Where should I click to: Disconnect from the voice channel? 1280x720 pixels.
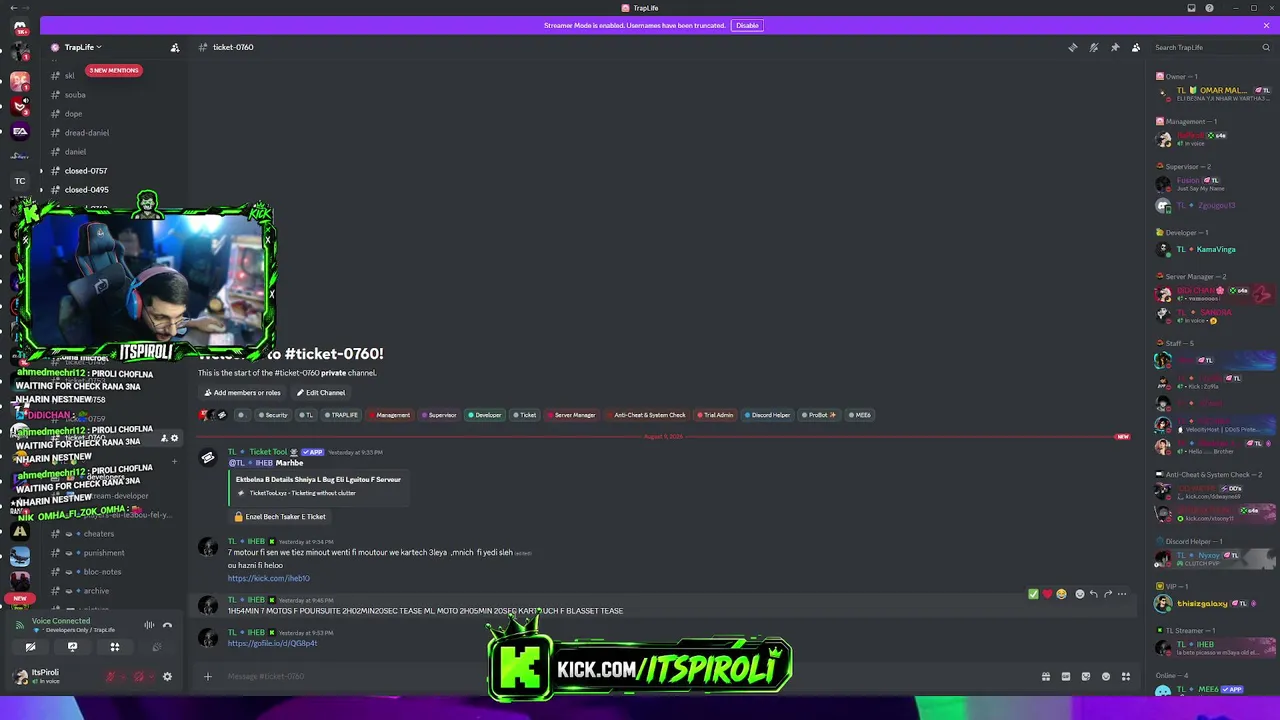tap(167, 625)
